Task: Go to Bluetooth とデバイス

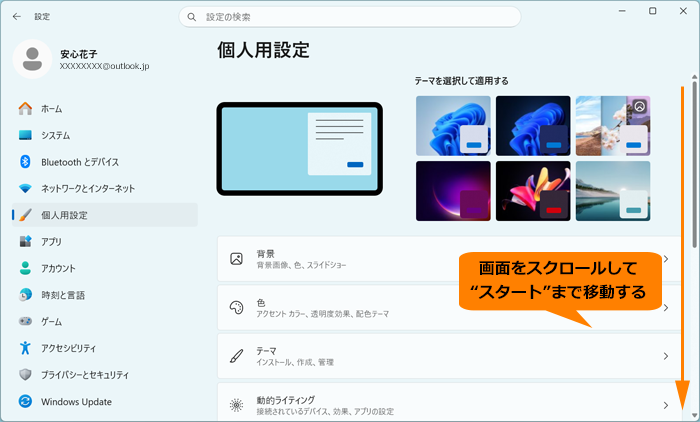Action: [x=104, y=162]
